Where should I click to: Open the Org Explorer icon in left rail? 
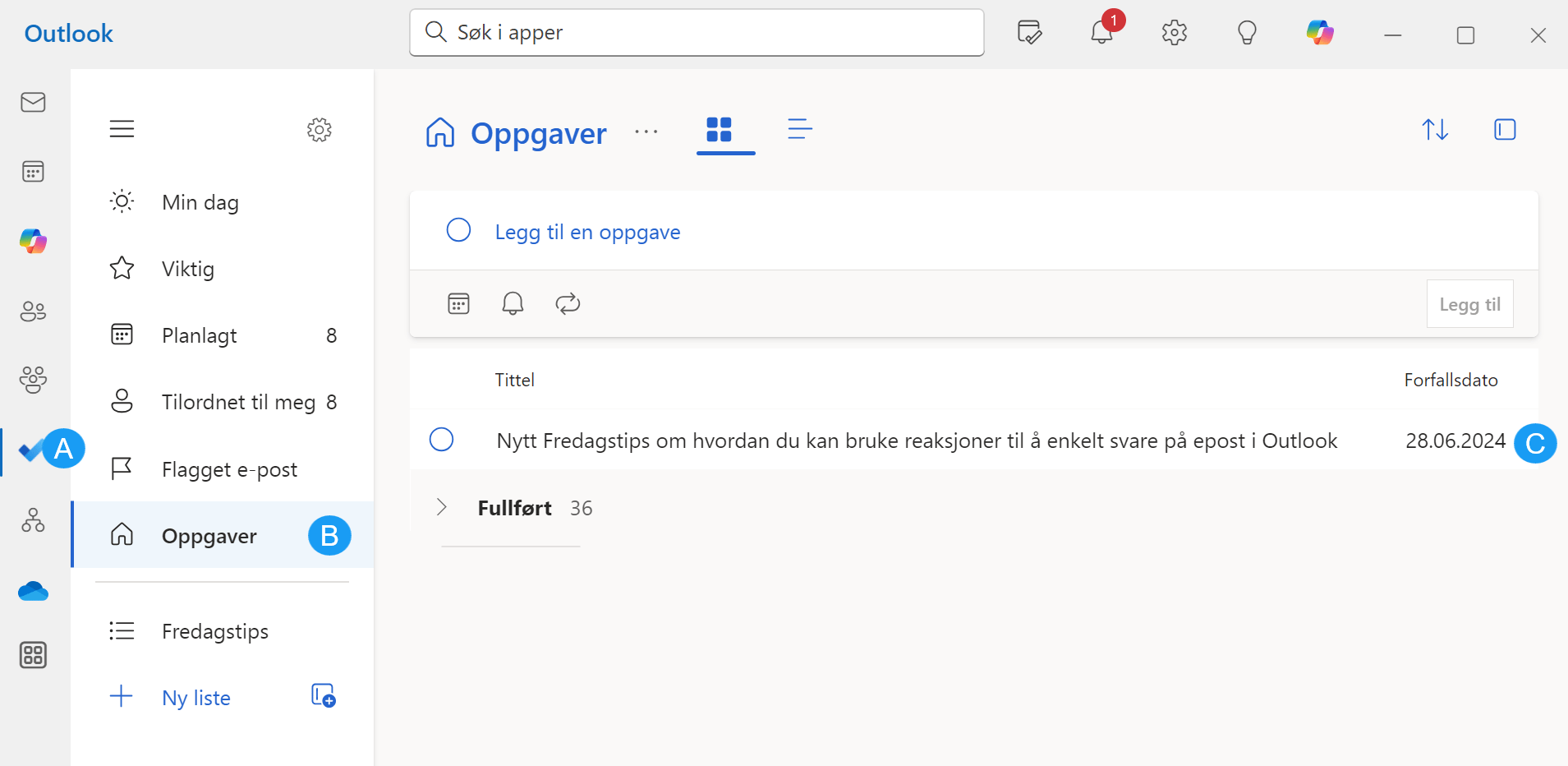(33, 520)
